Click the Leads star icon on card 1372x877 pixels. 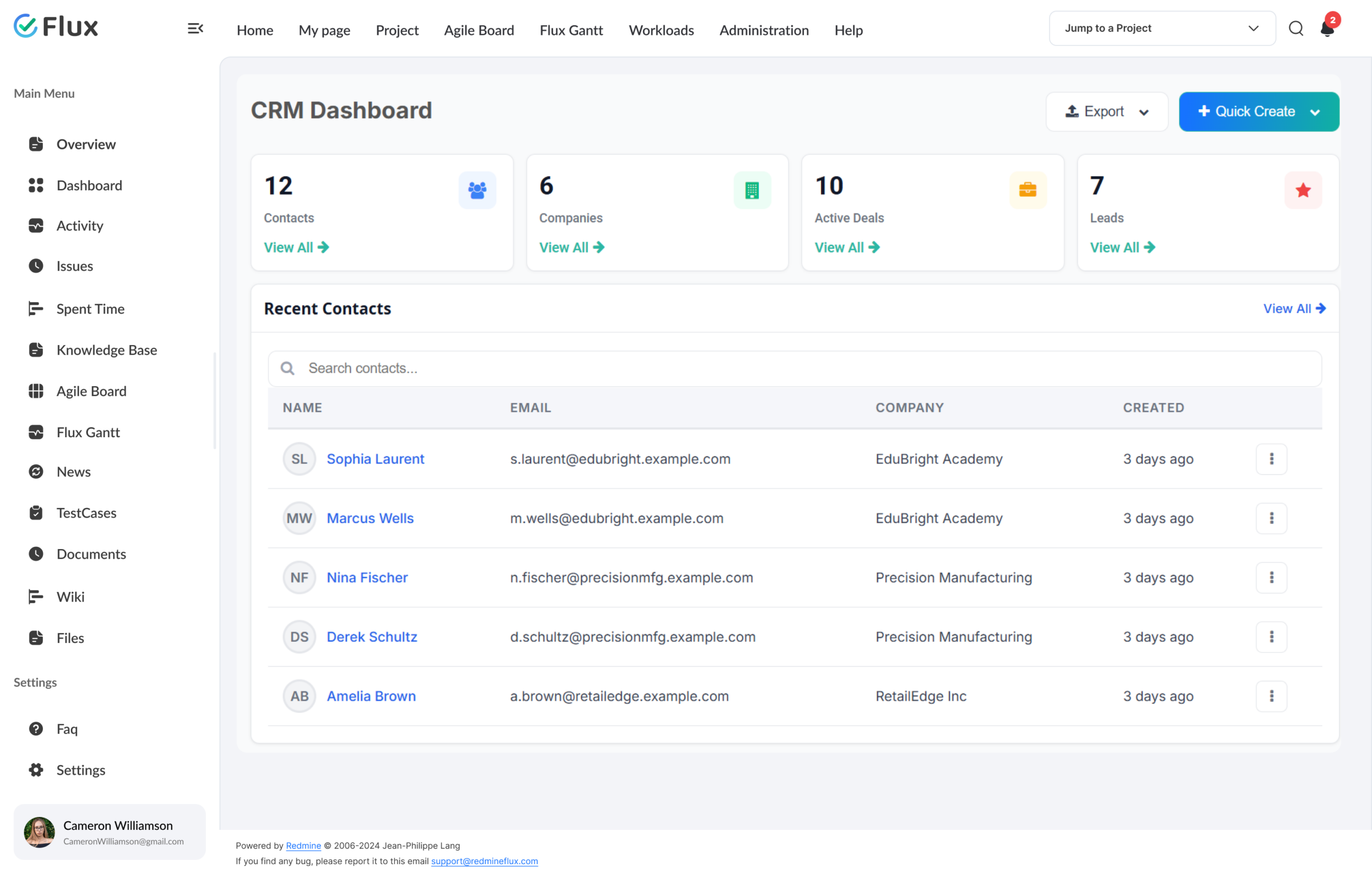pyautogui.click(x=1303, y=190)
